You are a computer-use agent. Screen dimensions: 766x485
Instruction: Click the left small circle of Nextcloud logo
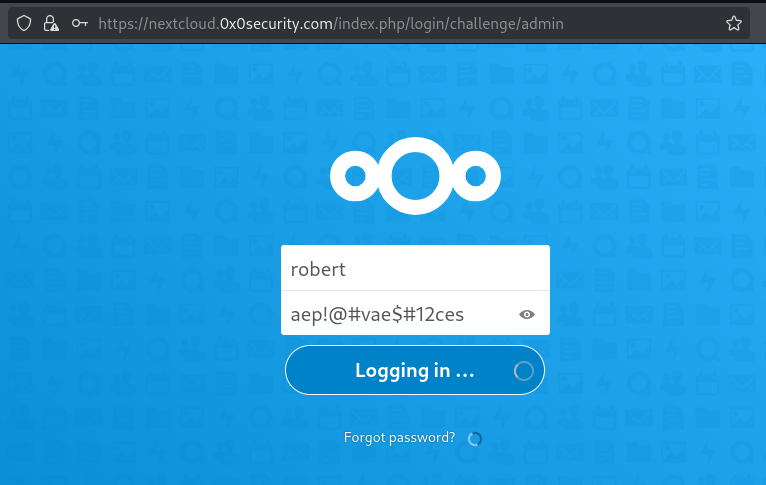(x=354, y=177)
